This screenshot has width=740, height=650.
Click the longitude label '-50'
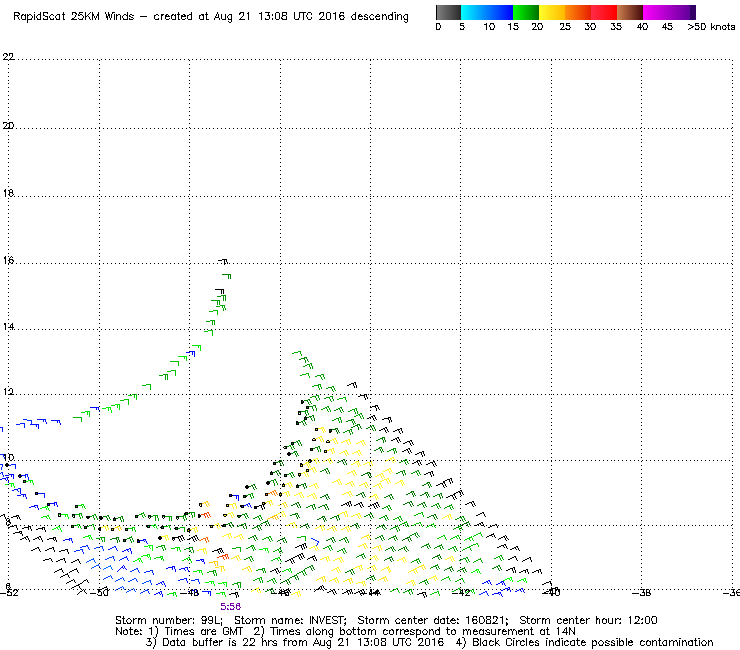tap(99, 593)
